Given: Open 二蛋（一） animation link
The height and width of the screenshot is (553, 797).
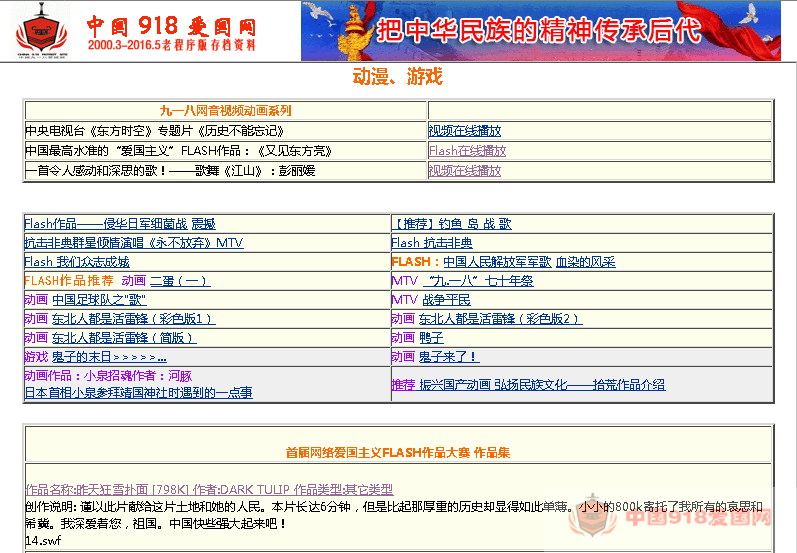Looking at the screenshot, I should [180, 281].
